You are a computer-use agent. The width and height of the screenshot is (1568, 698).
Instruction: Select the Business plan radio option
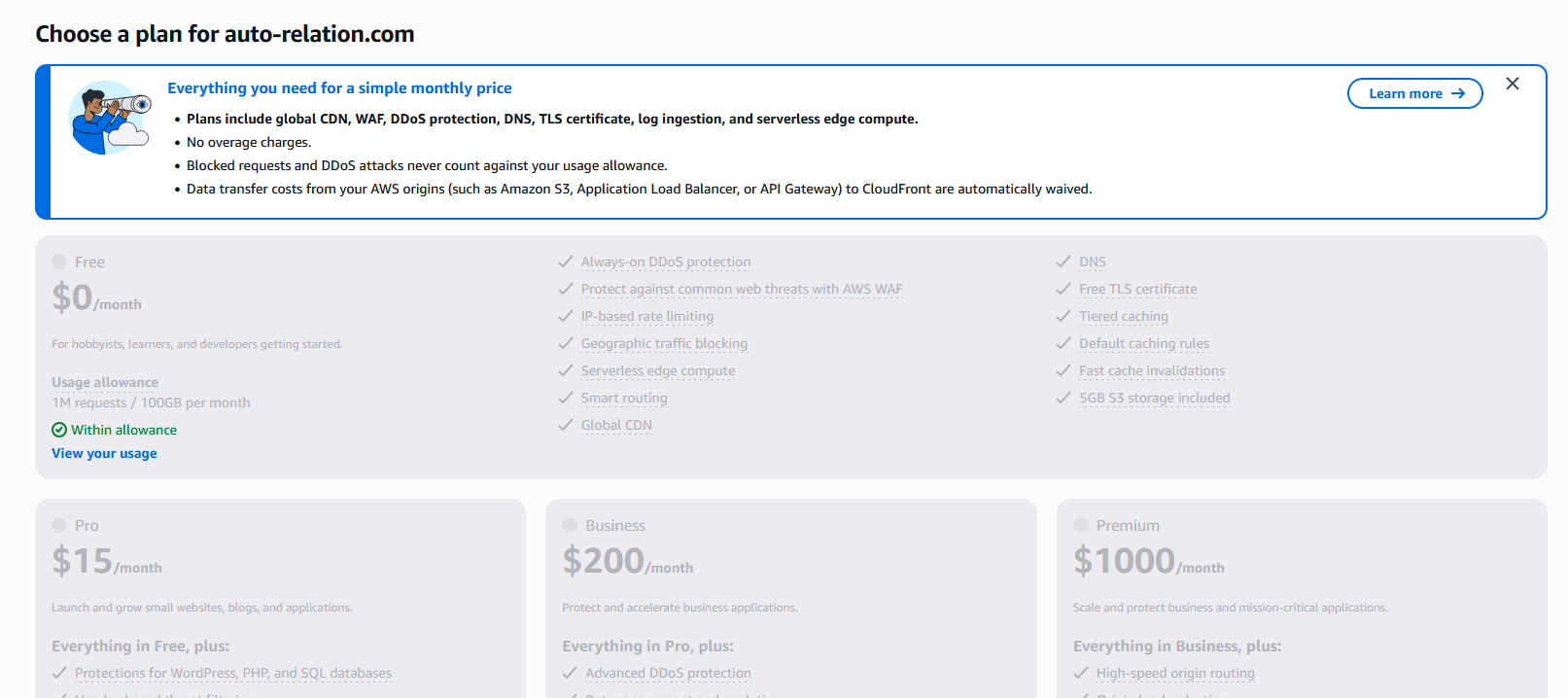[570, 525]
